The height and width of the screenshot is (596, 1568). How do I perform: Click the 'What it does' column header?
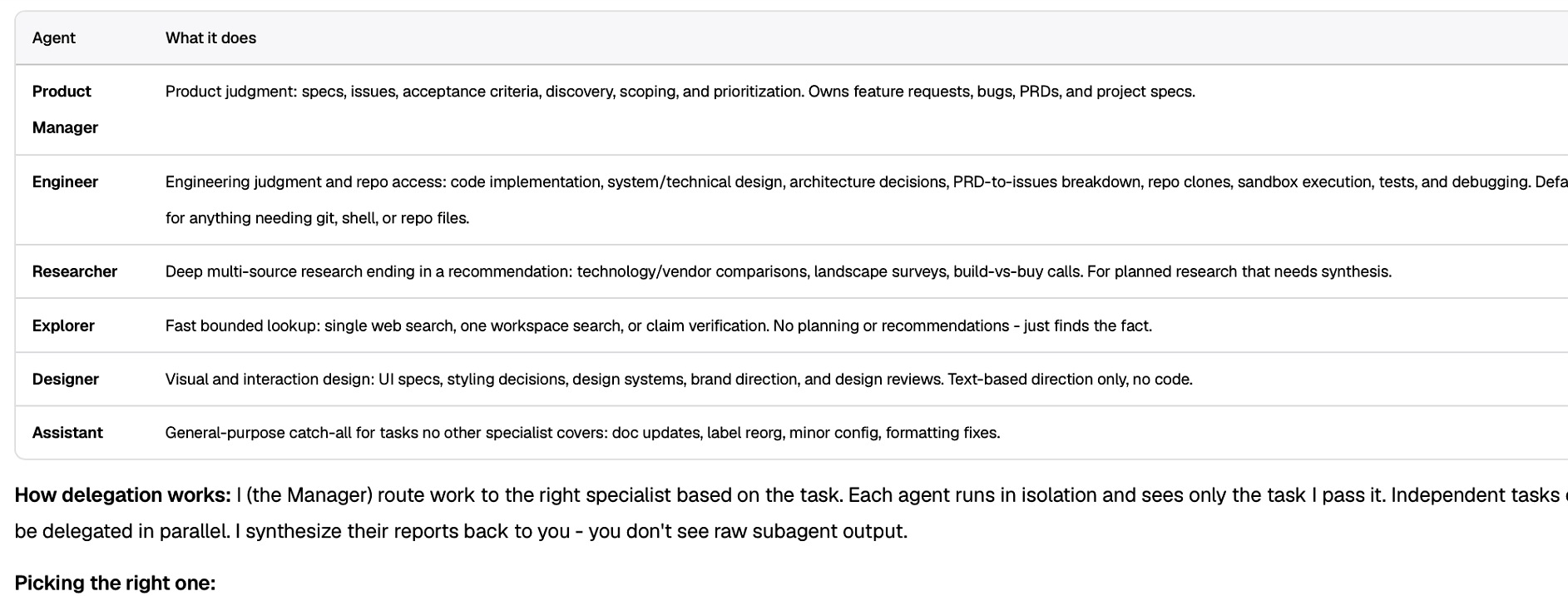tap(210, 38)
